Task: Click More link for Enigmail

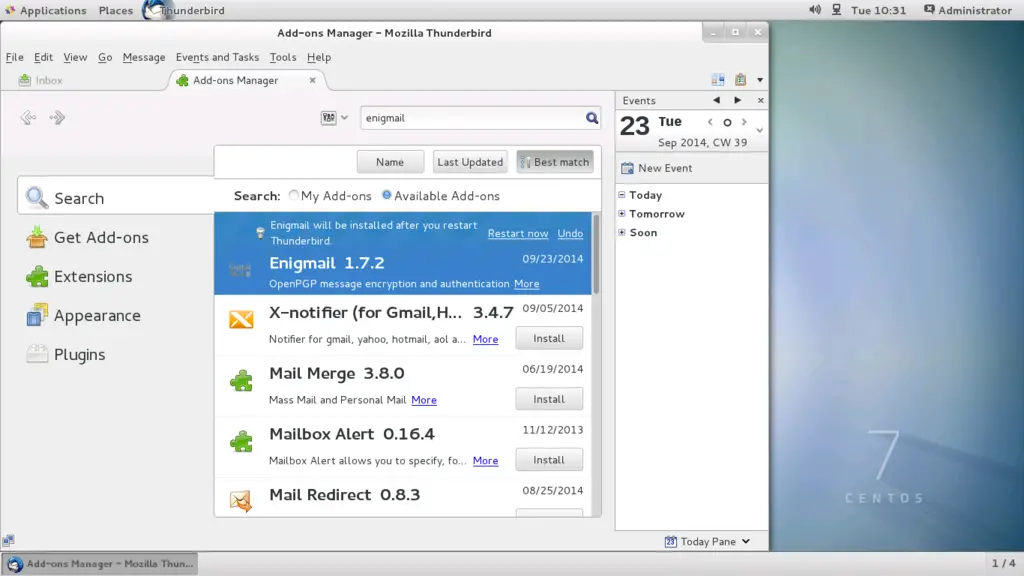Action: pyautogui.click(x=526, y=283)
